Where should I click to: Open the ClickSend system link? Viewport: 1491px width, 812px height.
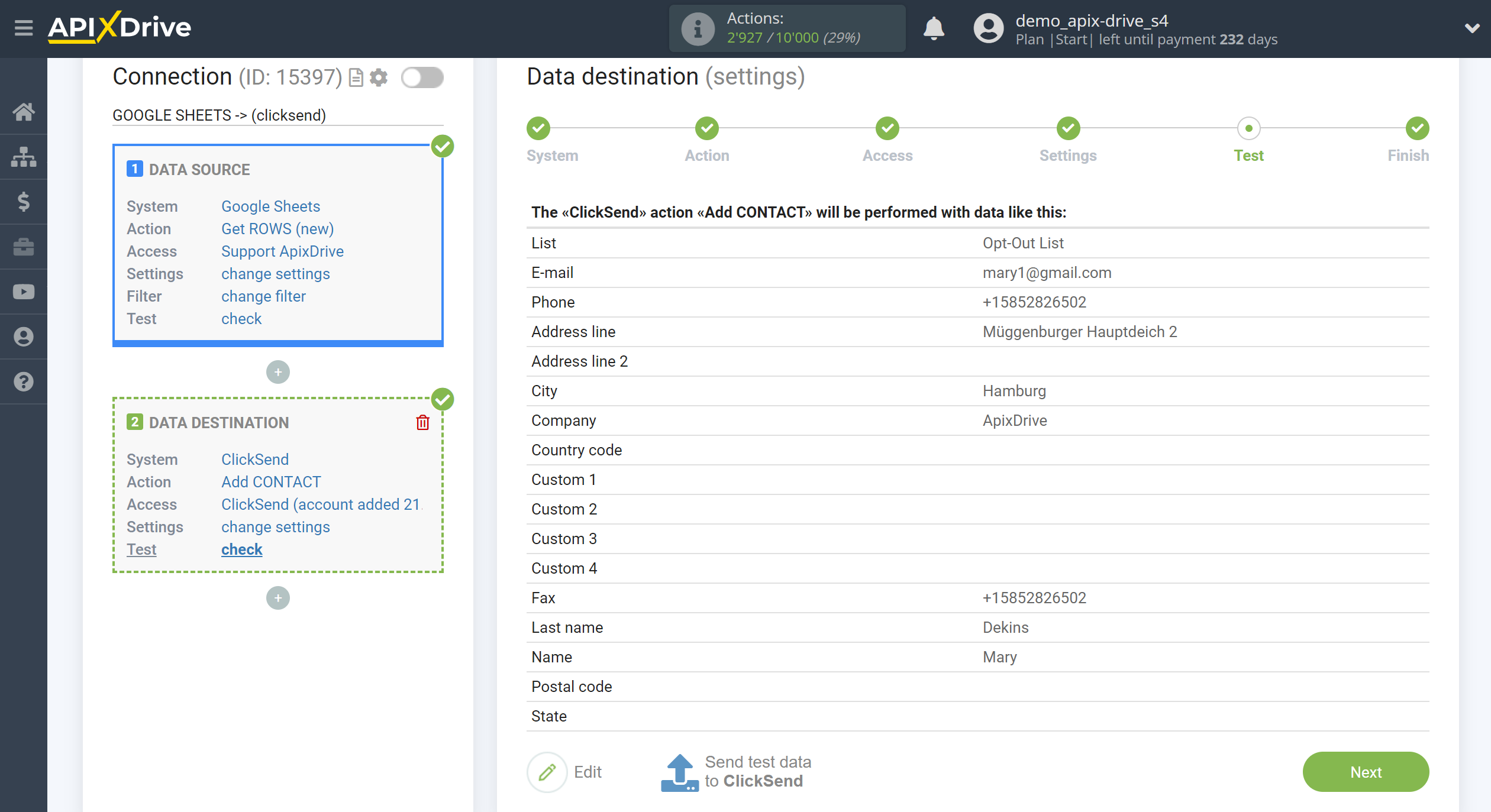click(255, 460)
